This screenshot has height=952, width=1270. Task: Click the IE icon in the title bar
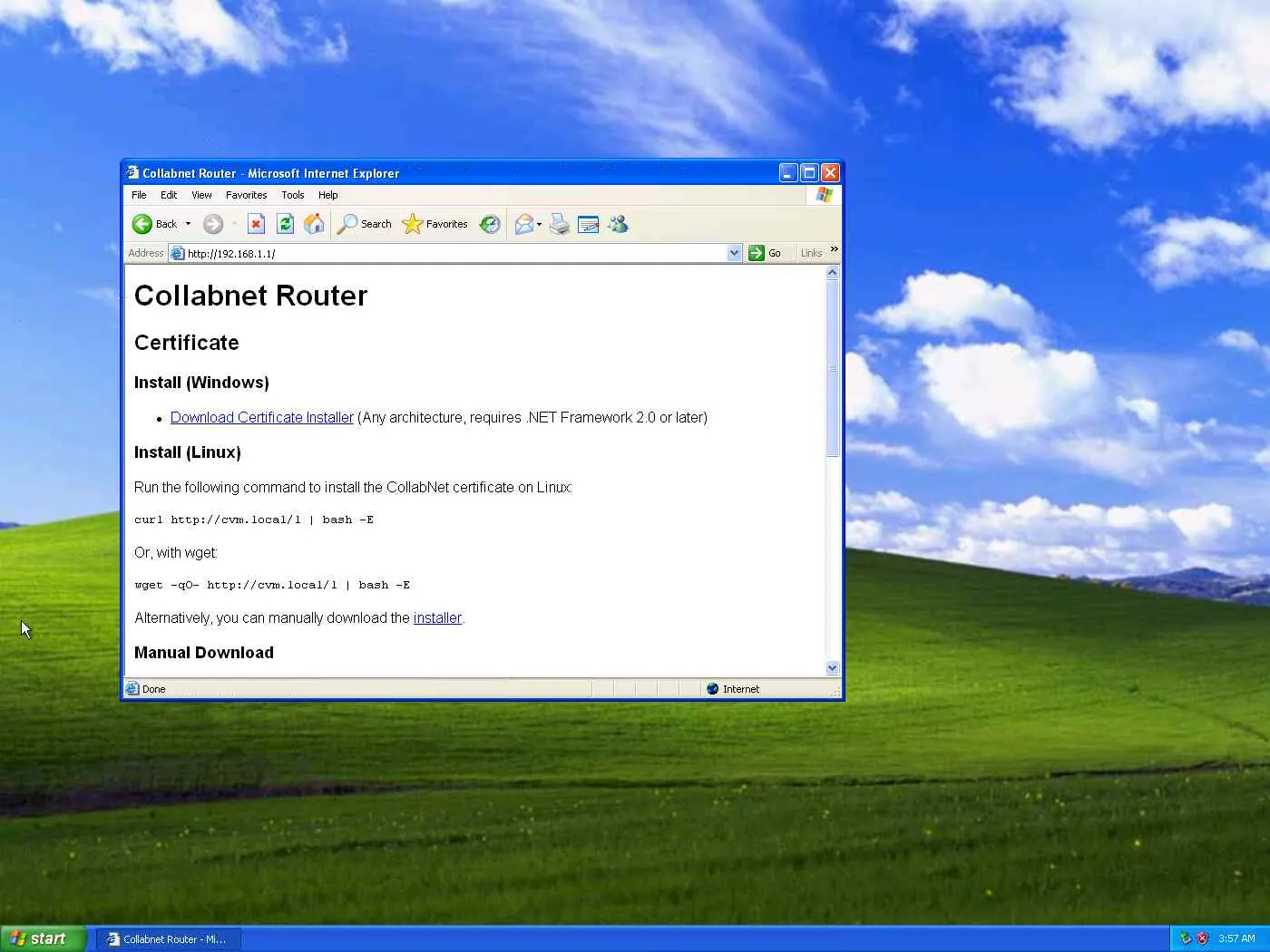pos(132,172)
